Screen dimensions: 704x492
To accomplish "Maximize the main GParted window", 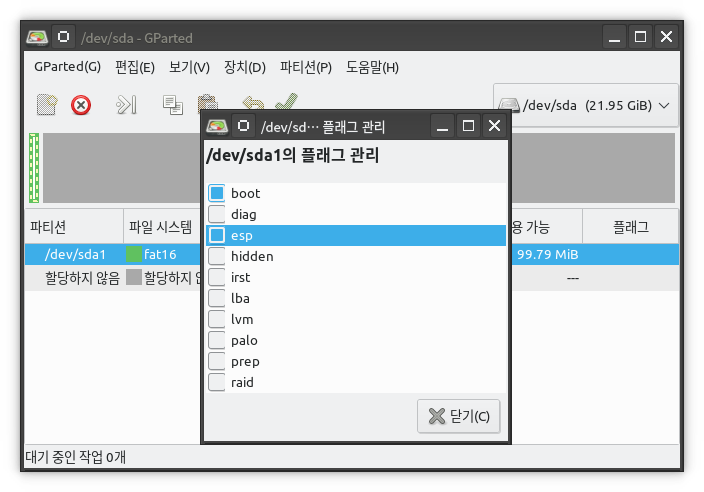I will [640, 37].
